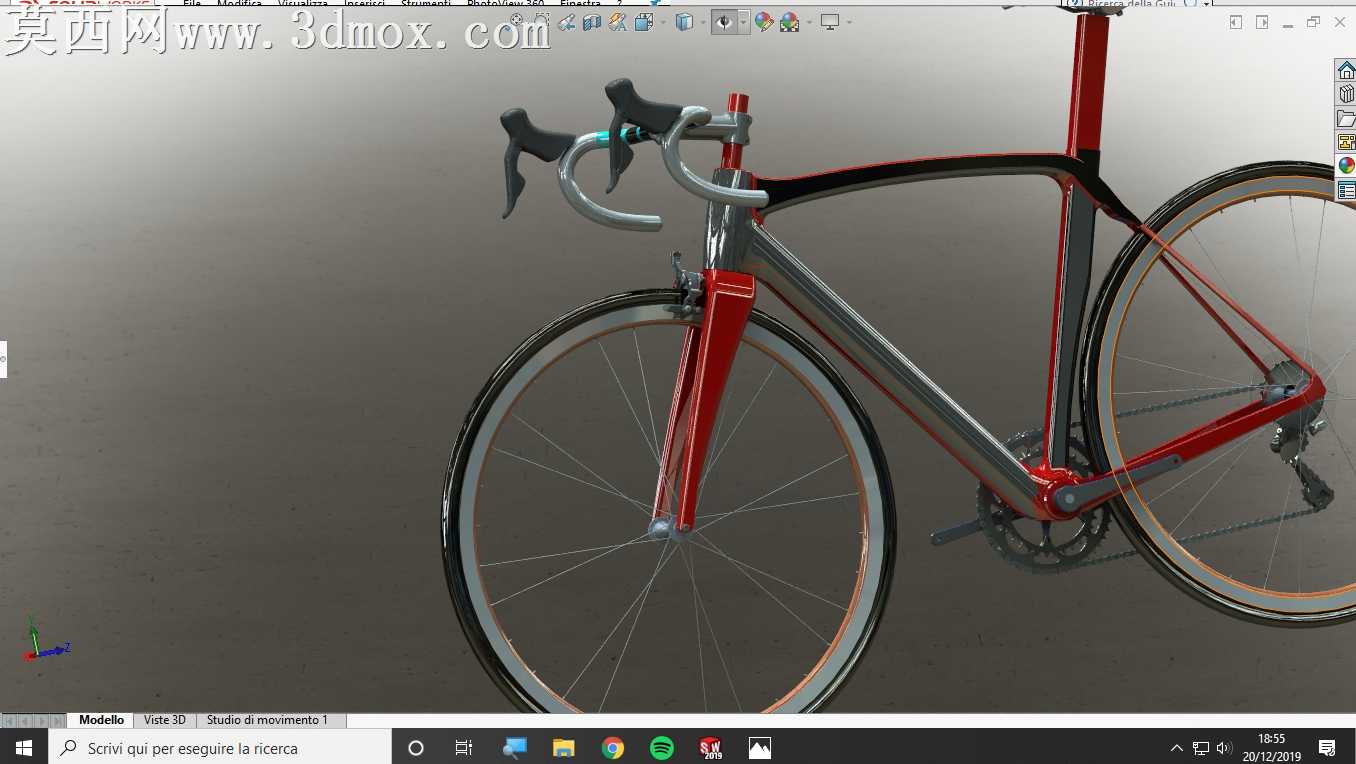Click the feature tree panel expand handle

[x=3, y=359]
